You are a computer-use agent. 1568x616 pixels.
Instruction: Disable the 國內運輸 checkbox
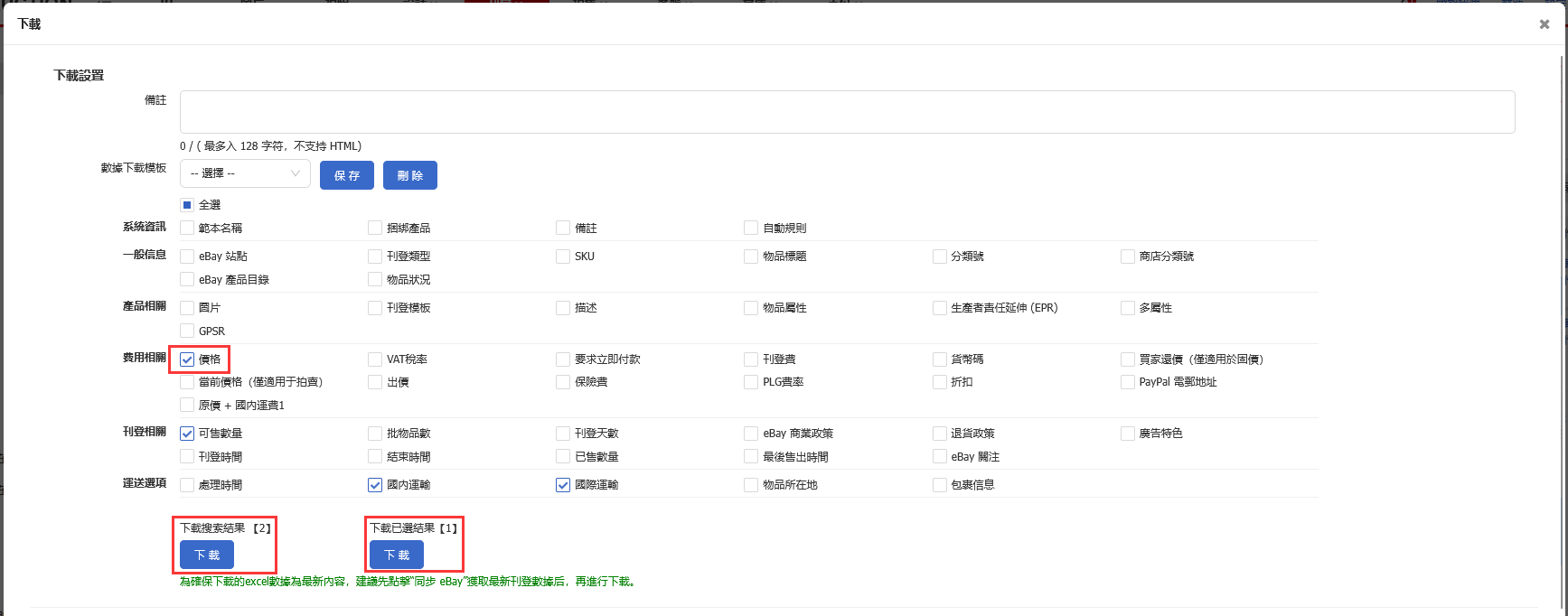375,485
